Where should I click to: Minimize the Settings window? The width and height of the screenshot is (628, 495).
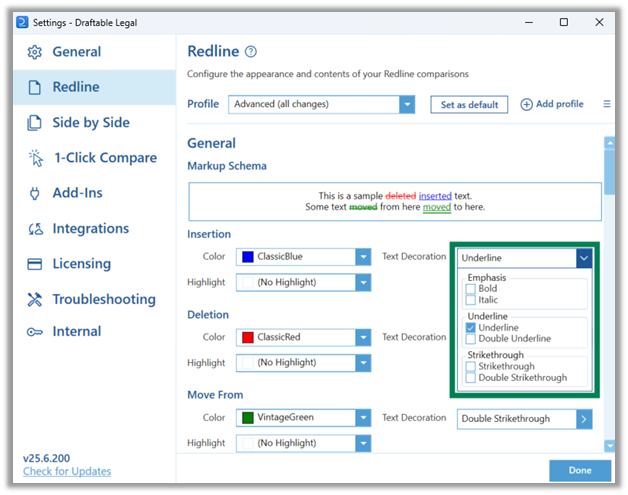[529, 22]
